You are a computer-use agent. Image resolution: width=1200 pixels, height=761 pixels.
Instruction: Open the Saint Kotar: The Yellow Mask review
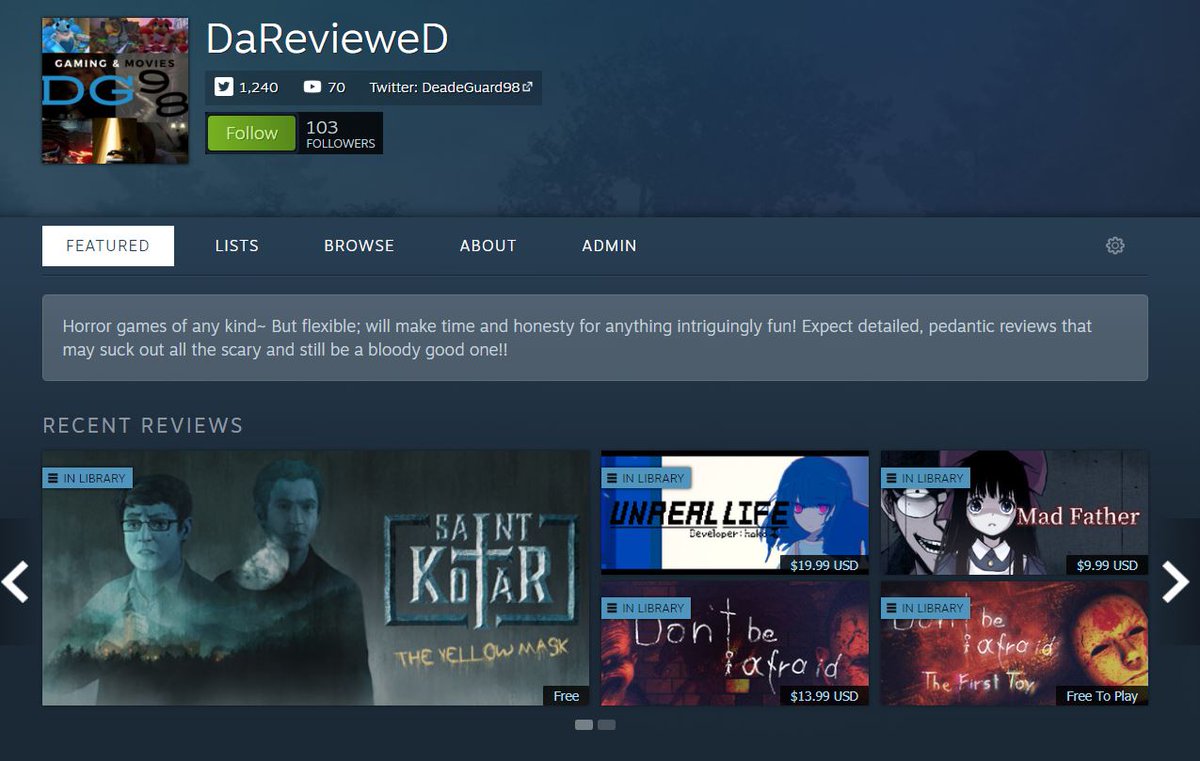[x=315, y=578]
